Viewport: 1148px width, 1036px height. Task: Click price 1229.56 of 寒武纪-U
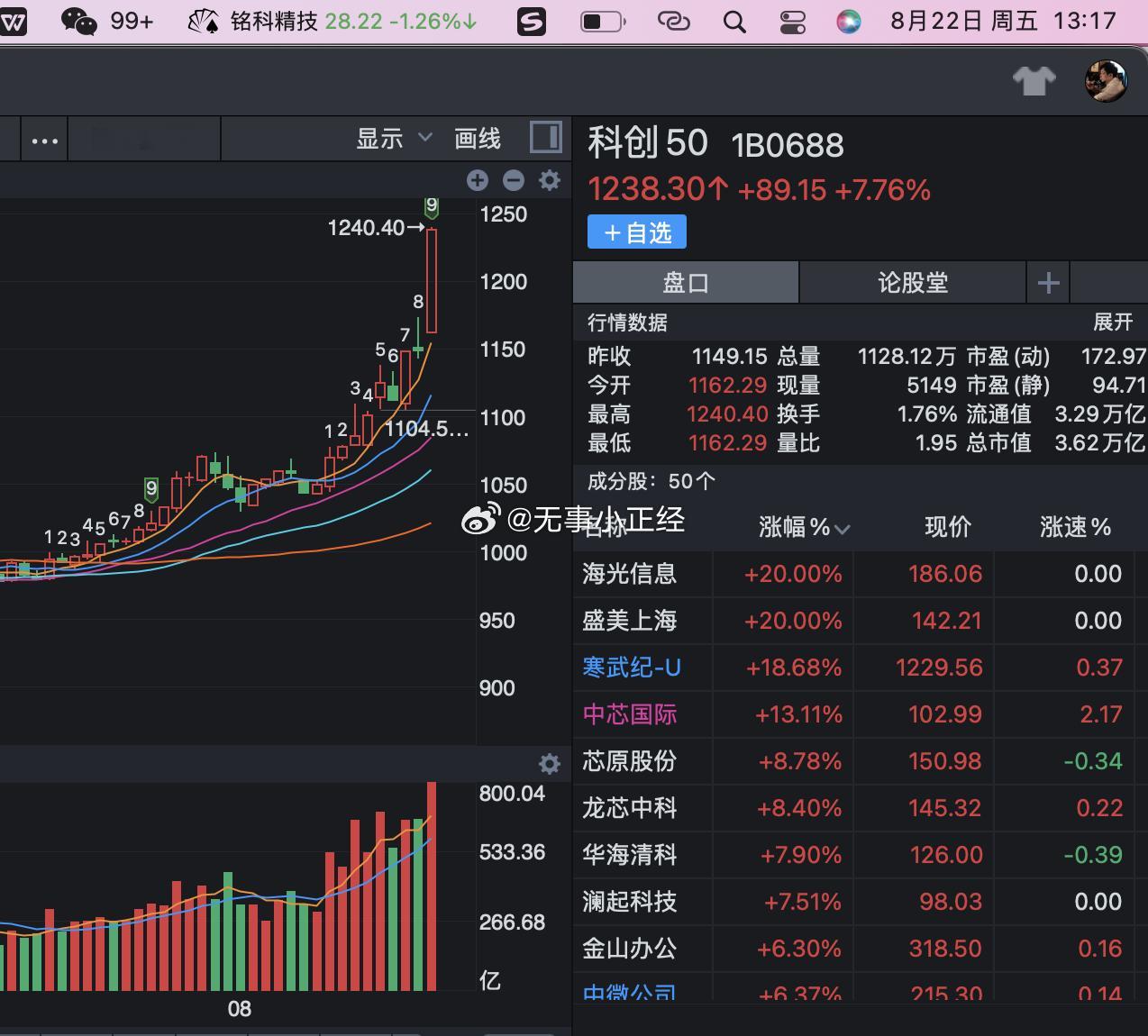point(939,668)
